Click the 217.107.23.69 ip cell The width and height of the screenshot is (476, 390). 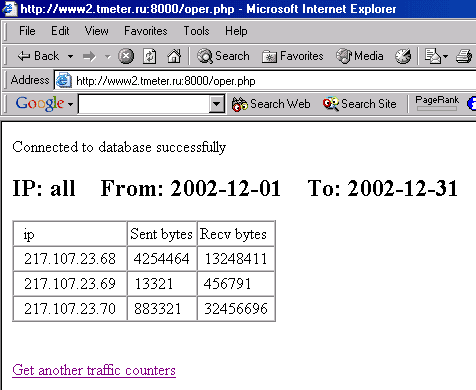point(70,284)
